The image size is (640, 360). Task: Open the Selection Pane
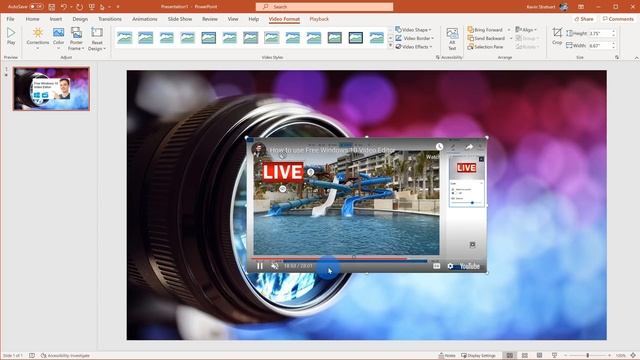485,47
